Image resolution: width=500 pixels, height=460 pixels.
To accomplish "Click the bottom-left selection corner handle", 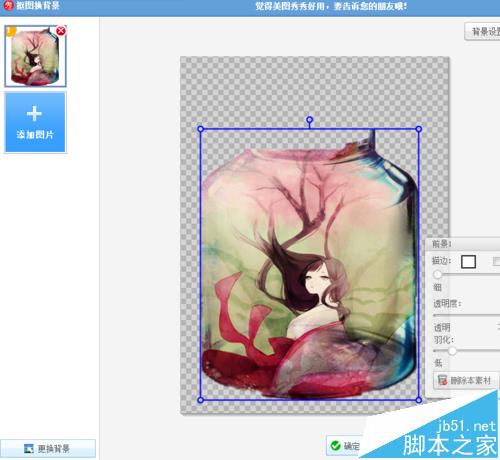I will [200, 400].
